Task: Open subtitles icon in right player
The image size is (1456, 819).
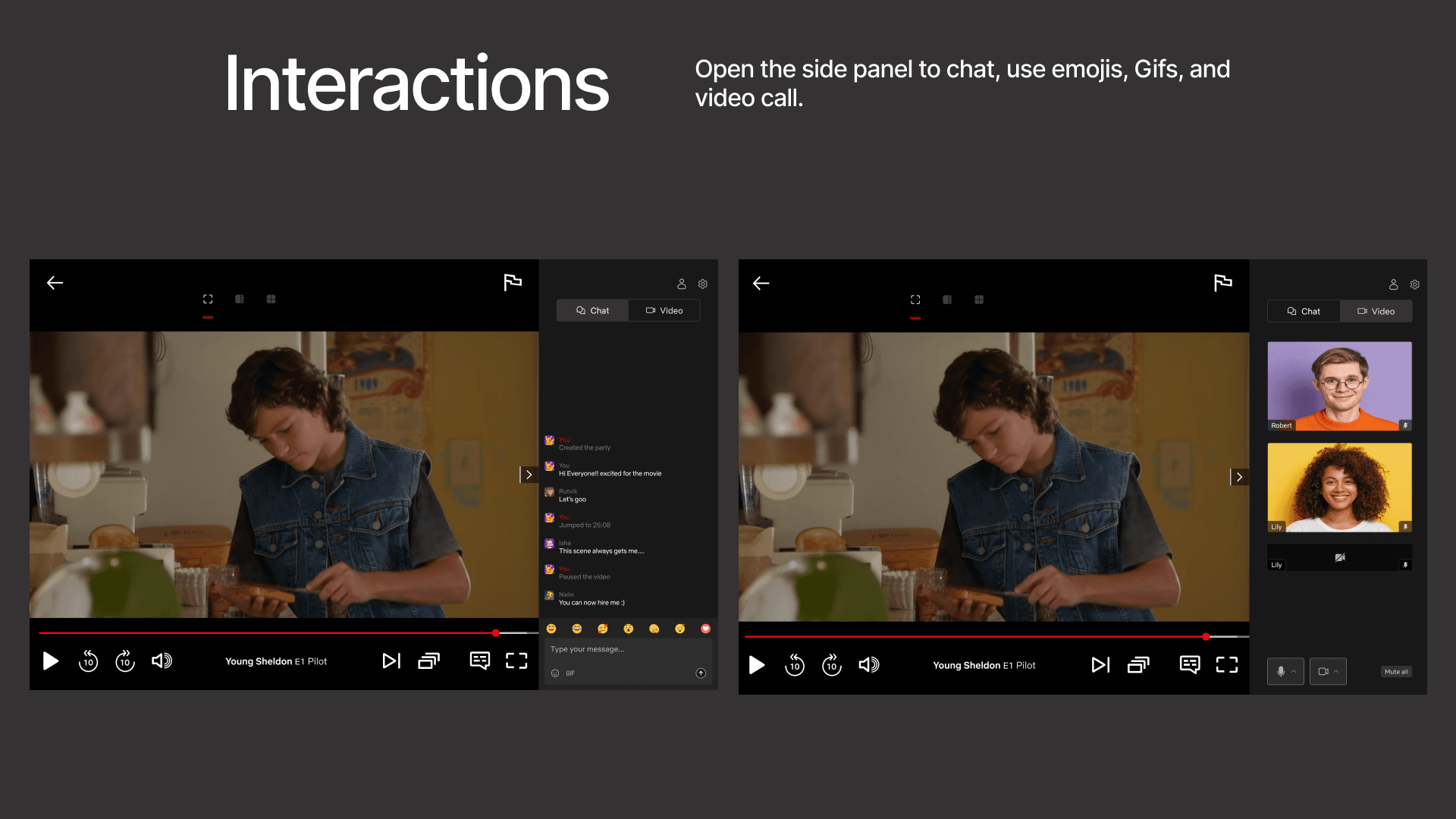Action: (1190, 665)
